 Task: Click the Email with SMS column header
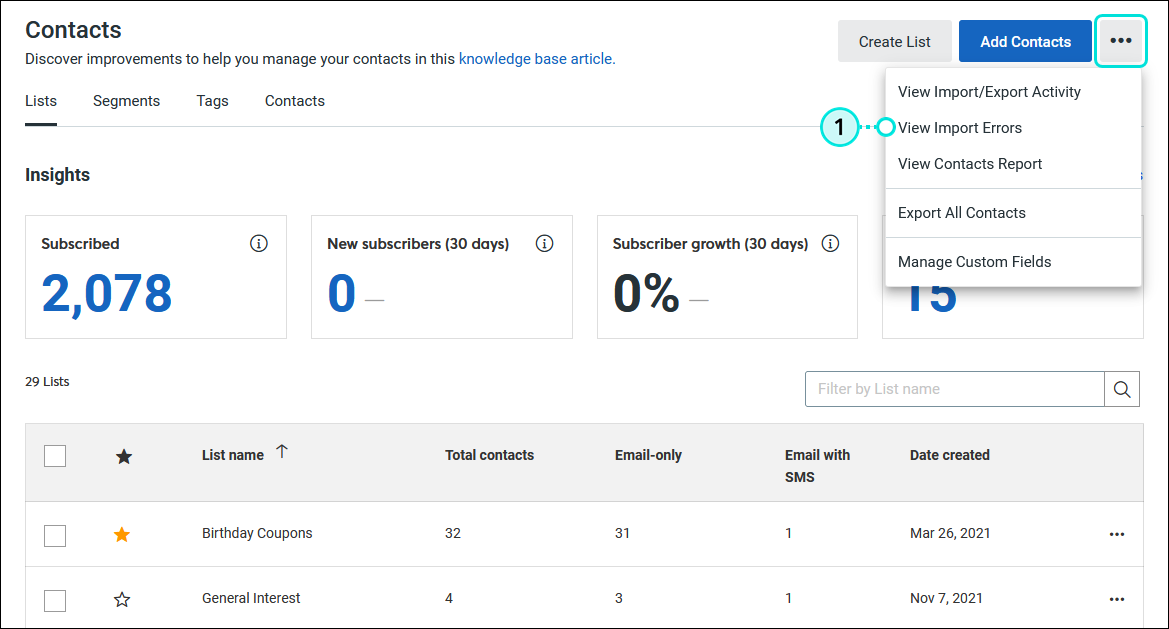tap(817, 466)
